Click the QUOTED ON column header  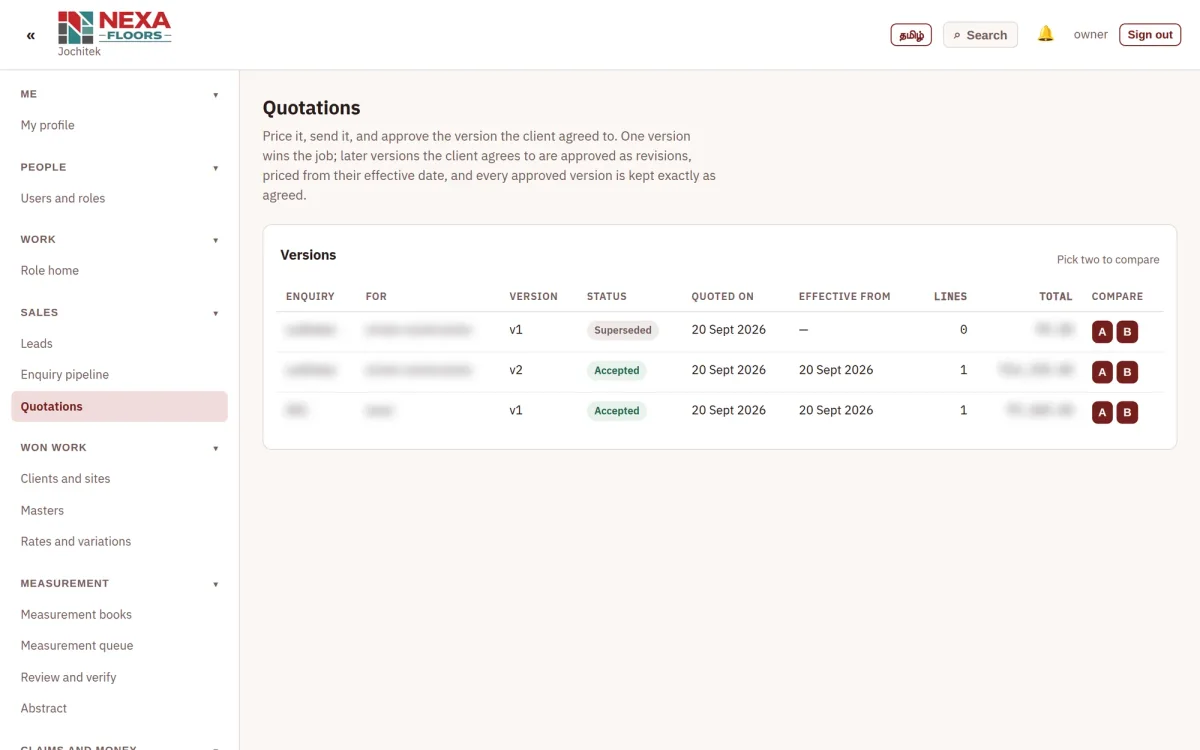click(722, 296)
